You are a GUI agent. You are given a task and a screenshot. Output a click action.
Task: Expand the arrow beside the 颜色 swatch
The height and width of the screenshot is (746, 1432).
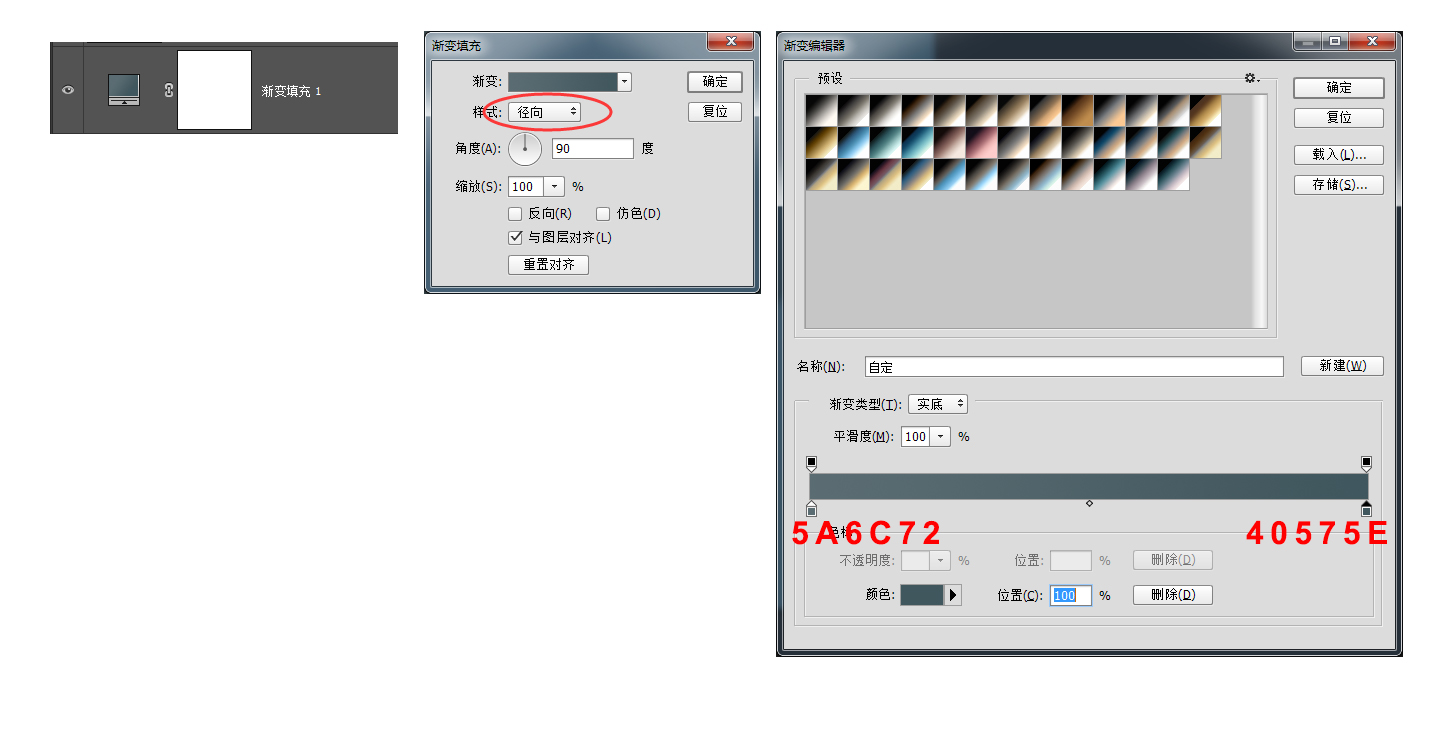coord(953,595)
